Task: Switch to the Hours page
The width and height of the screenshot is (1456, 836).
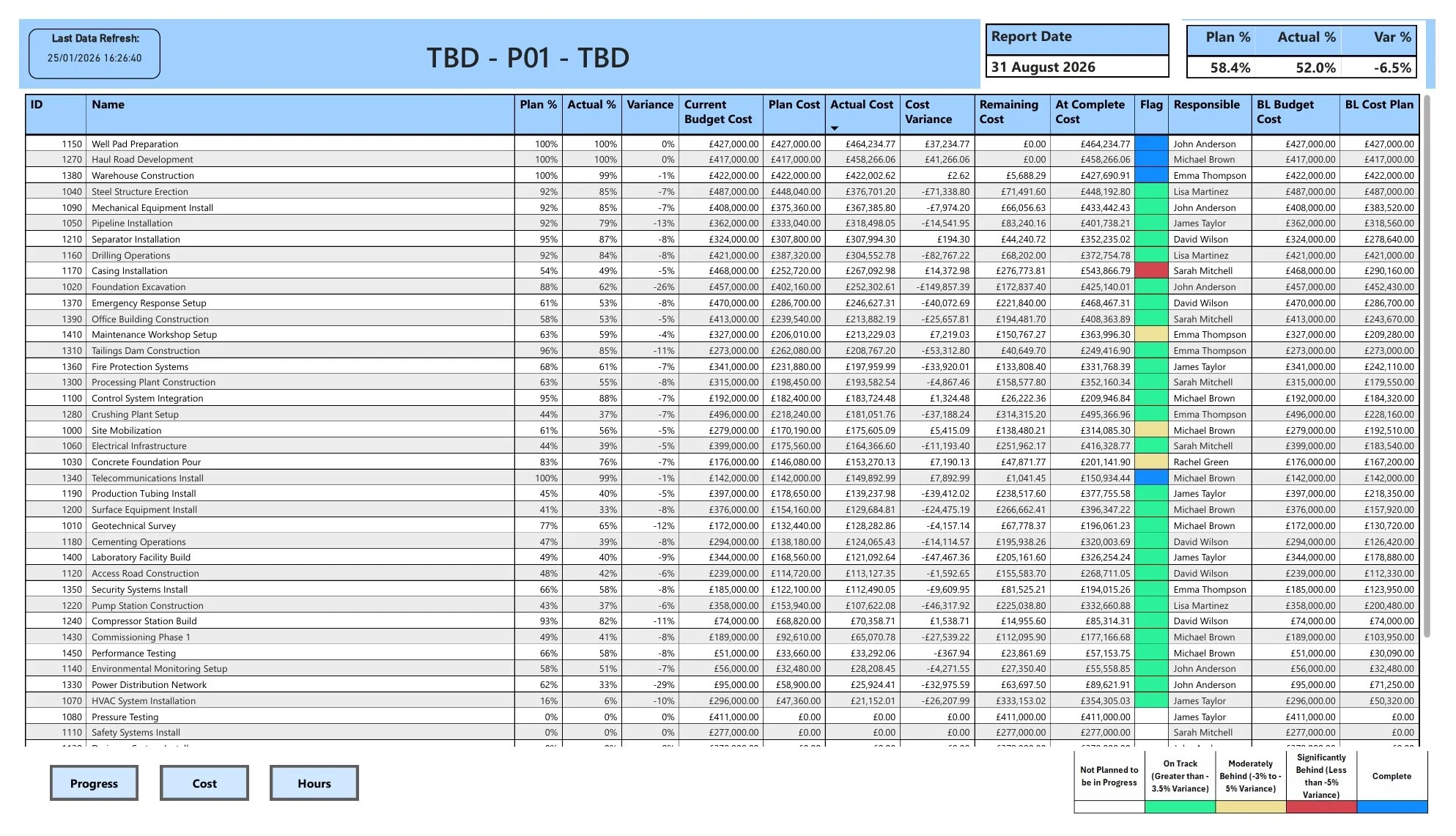Action: (314, 783)
